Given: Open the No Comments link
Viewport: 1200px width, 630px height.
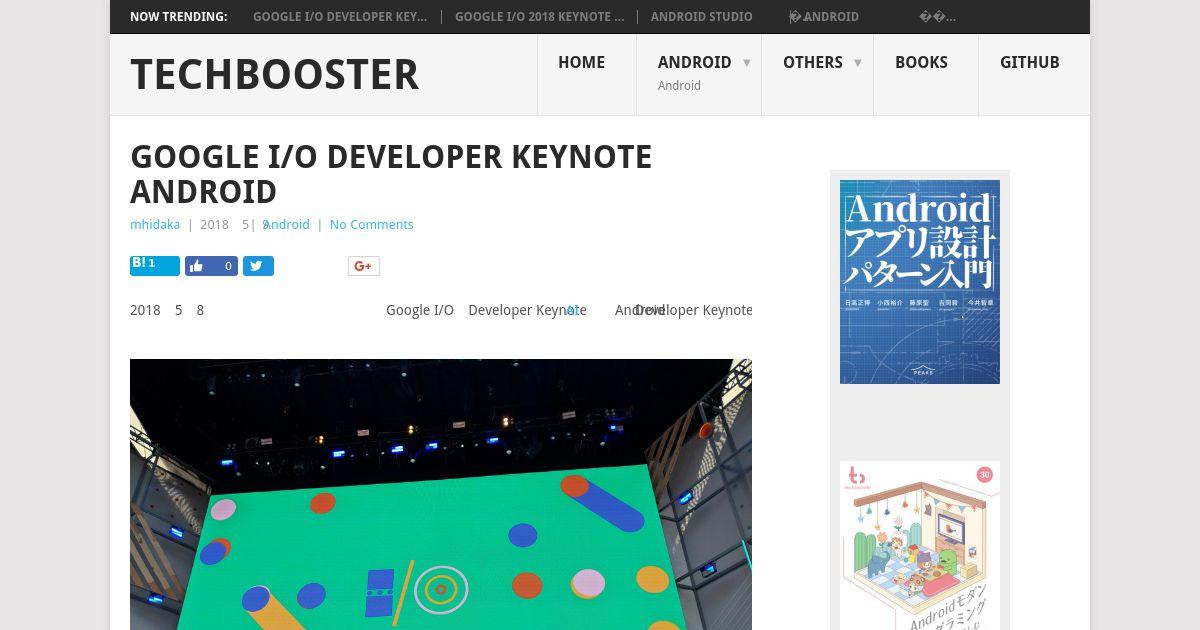Looking at the screenshot, I should pyautogui.click(x=371, y=225).
